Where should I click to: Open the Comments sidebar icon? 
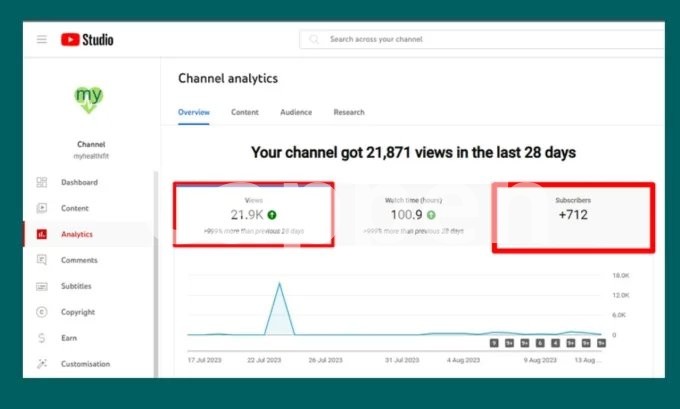42,260
